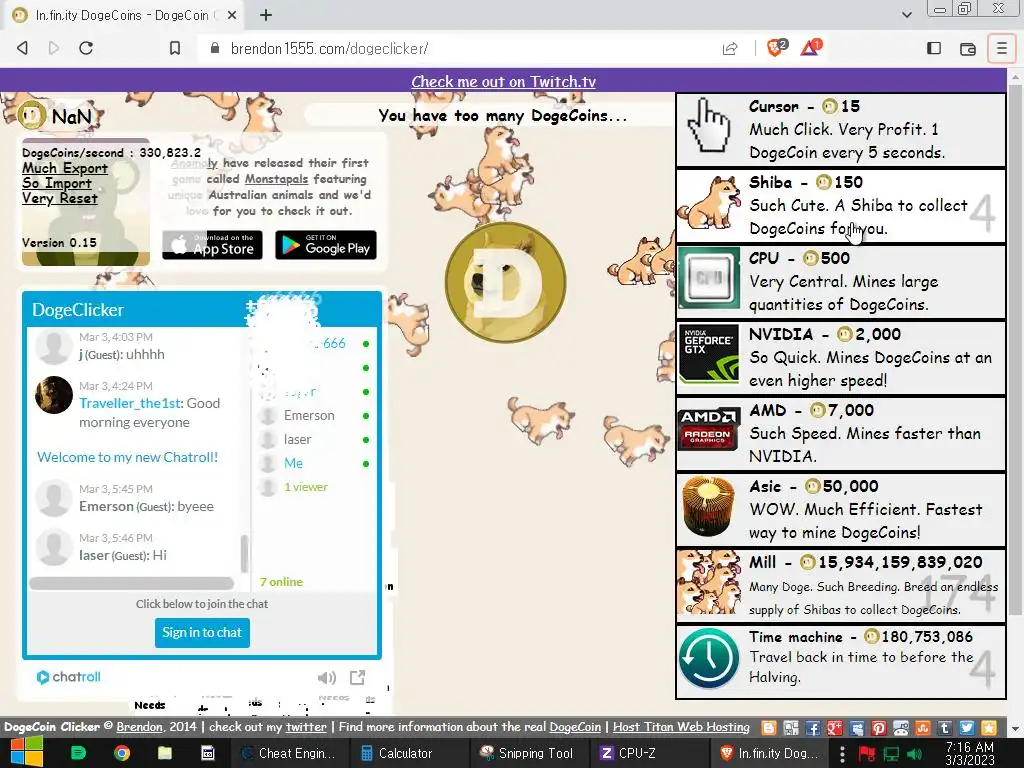Image resolution: width=1024 pixels, height=768 pixels.
Task: Reload the page
Action: (x=86, y=48)
